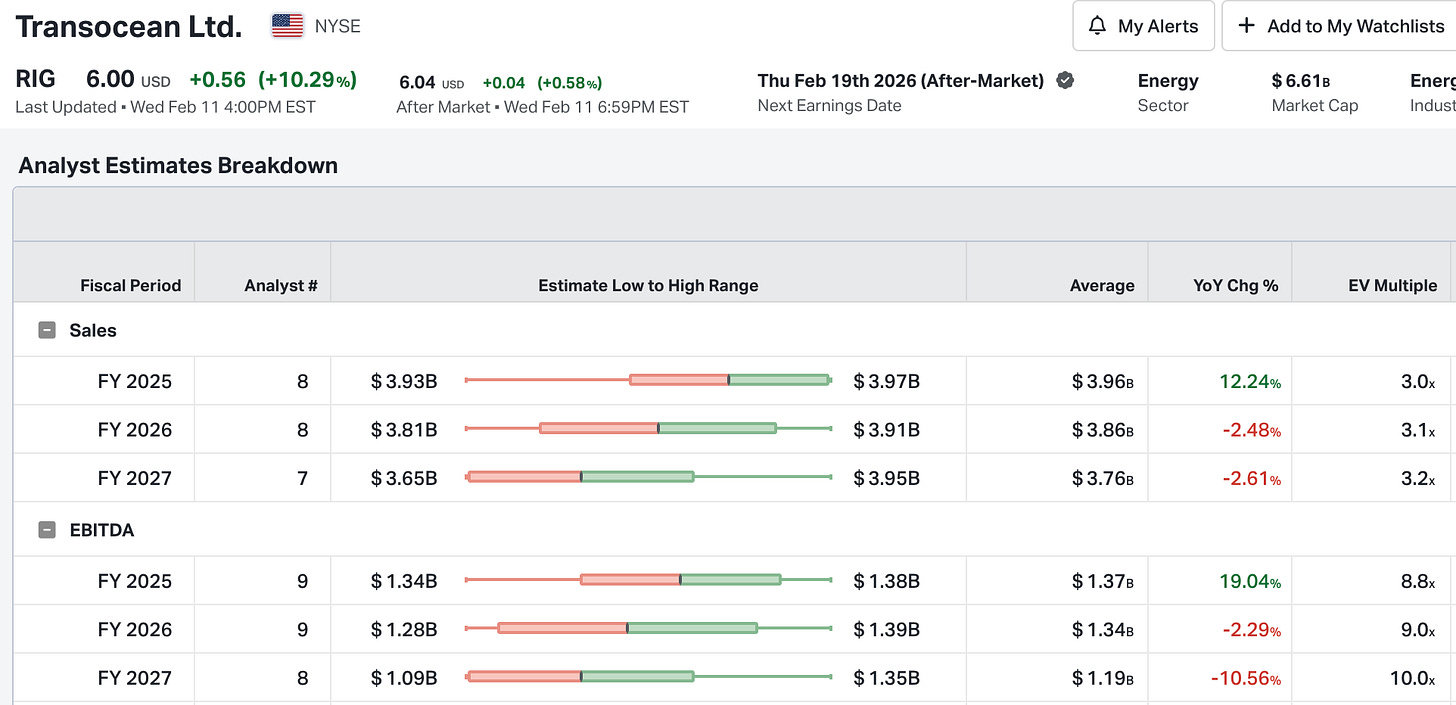Click the verified checkmark next to earnings date

click(x=1065, y=81)
